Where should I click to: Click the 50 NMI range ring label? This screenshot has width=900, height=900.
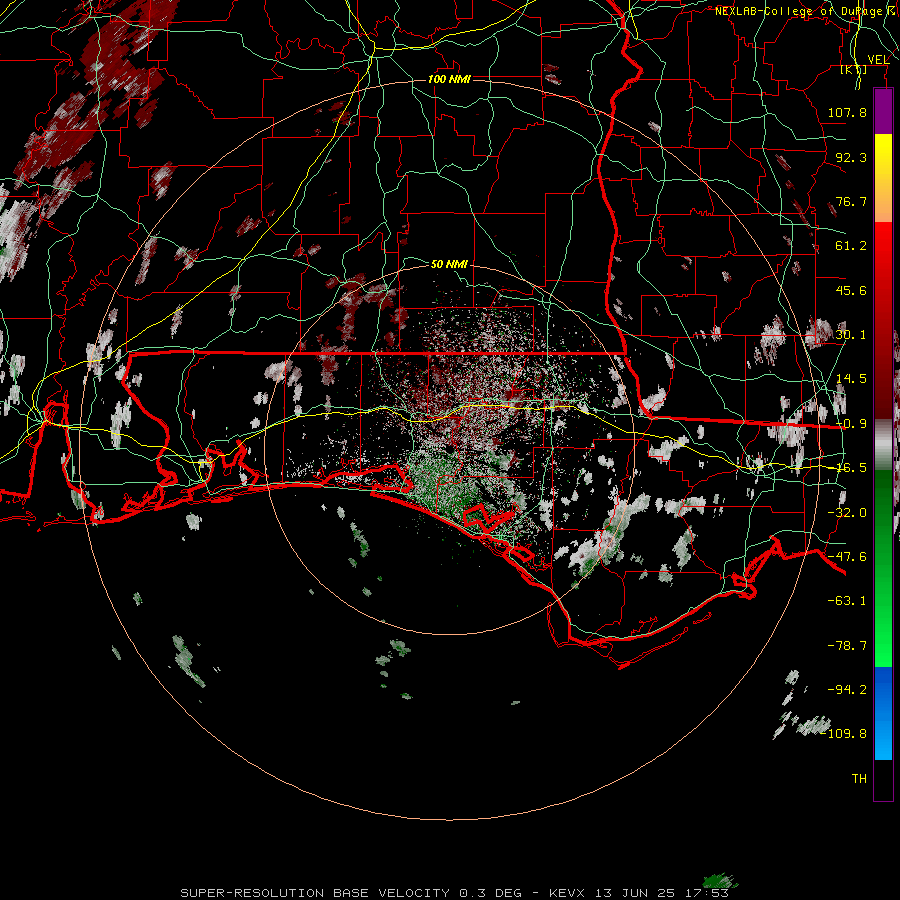pyautogui.click(x=449, y=264)
